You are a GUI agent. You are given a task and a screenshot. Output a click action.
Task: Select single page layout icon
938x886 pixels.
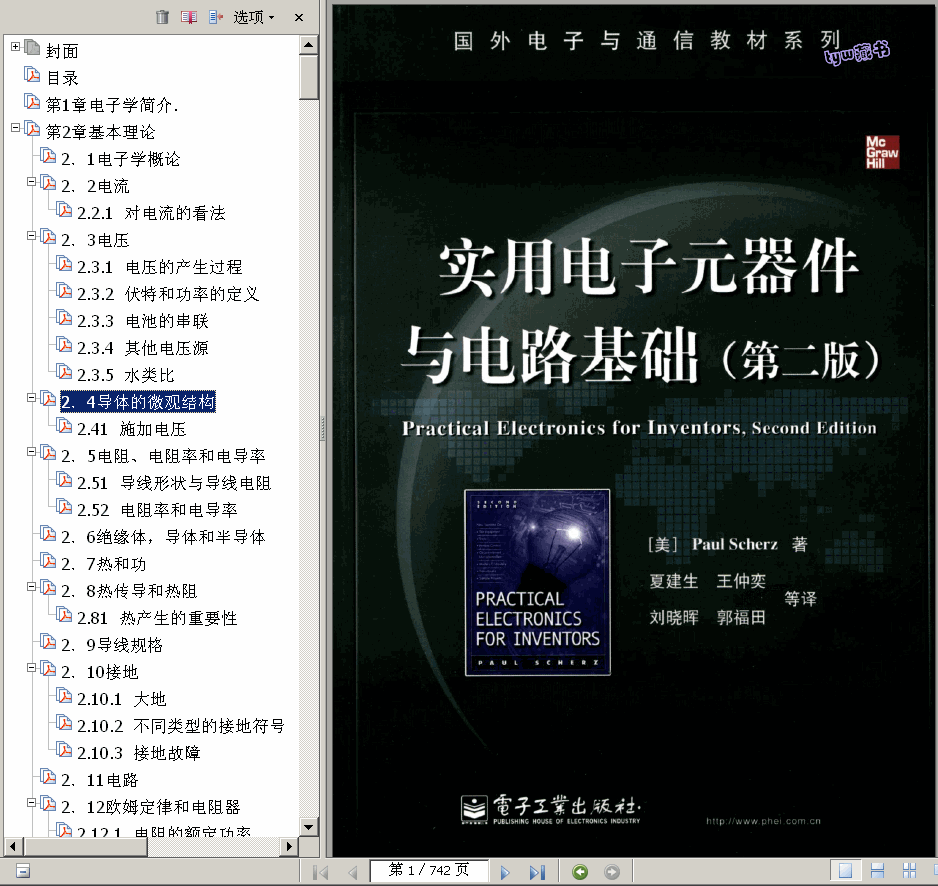(845, 871)
